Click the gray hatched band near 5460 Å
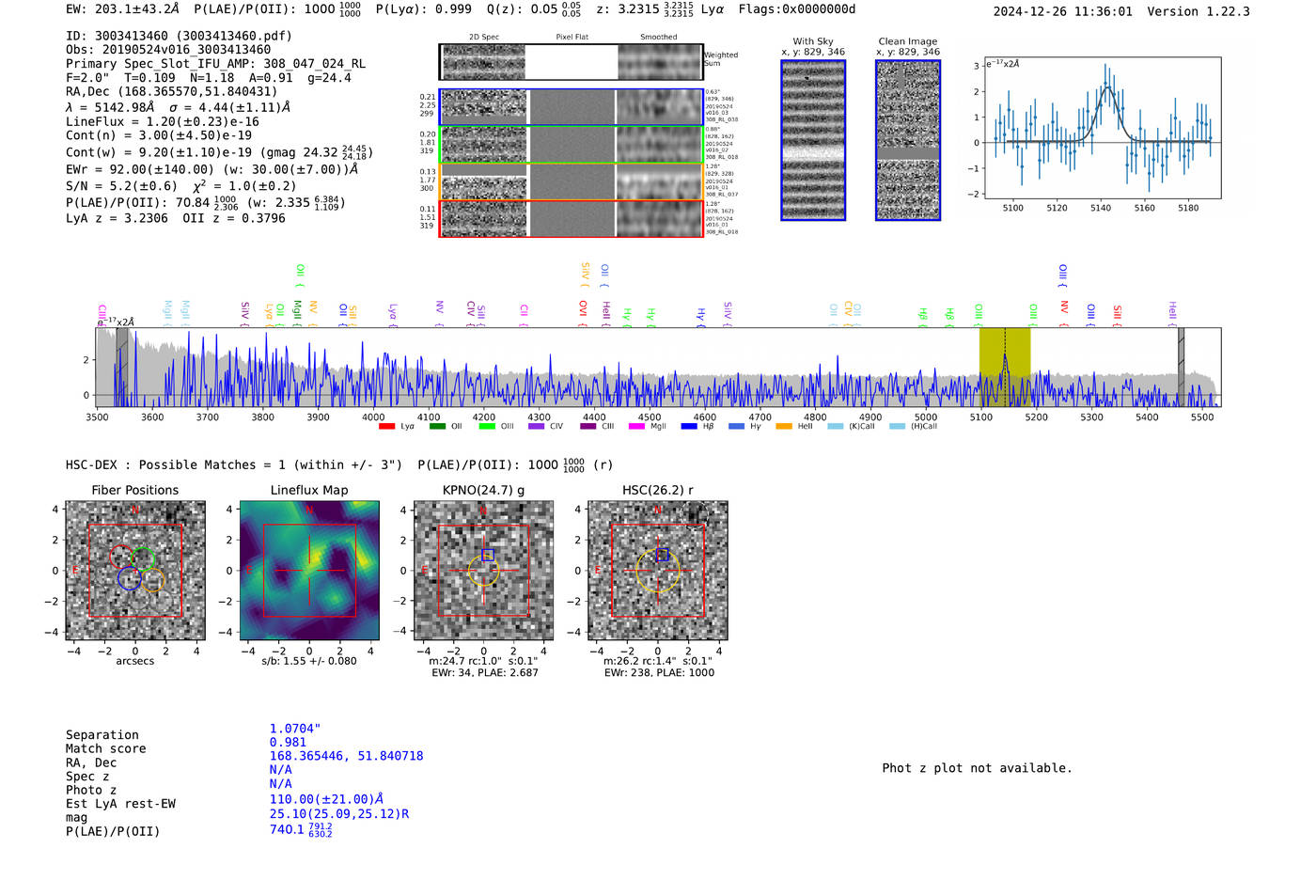This screenshot has height=896, width=1316. (1181, 362)
